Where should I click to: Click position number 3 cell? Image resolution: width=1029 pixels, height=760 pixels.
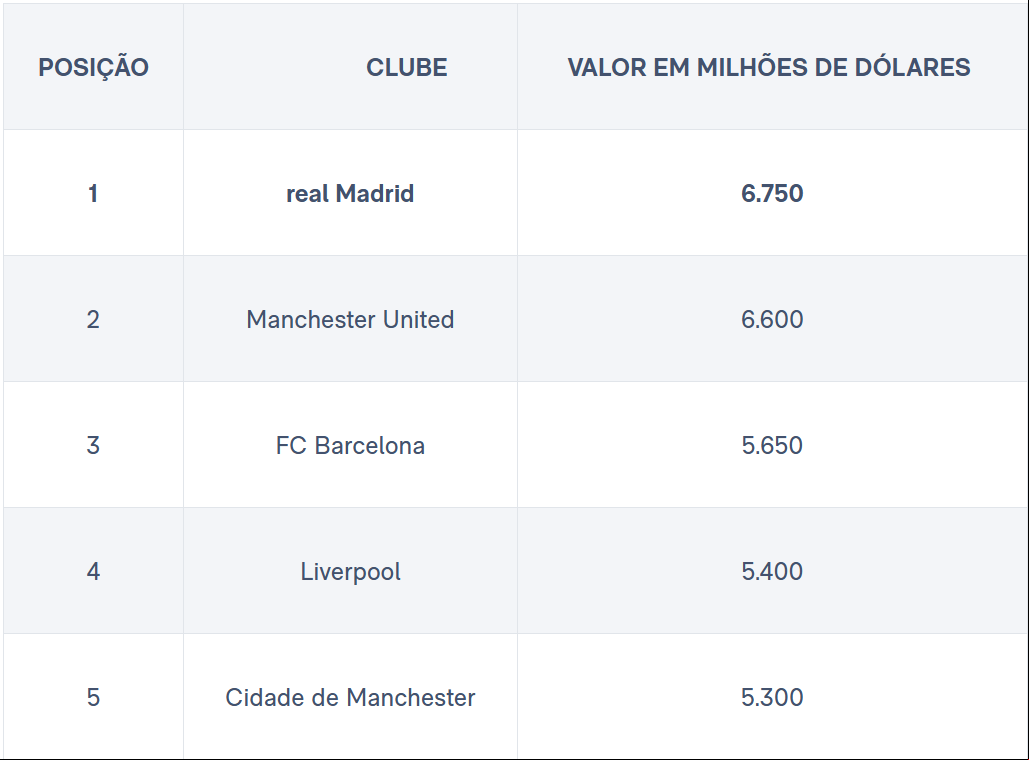pos(93,445)
